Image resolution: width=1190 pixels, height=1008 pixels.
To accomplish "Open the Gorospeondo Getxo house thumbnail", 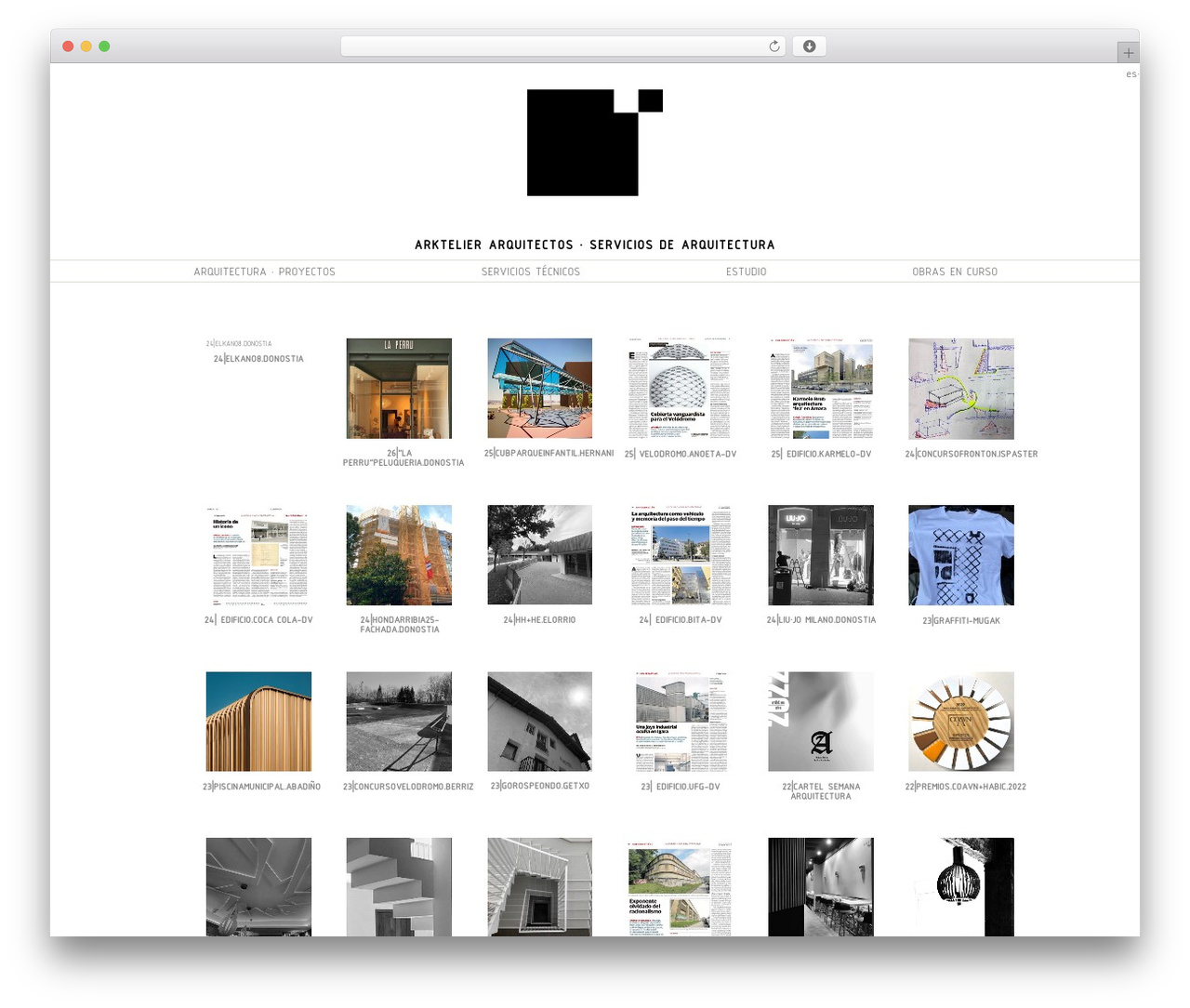I will 540,722.
